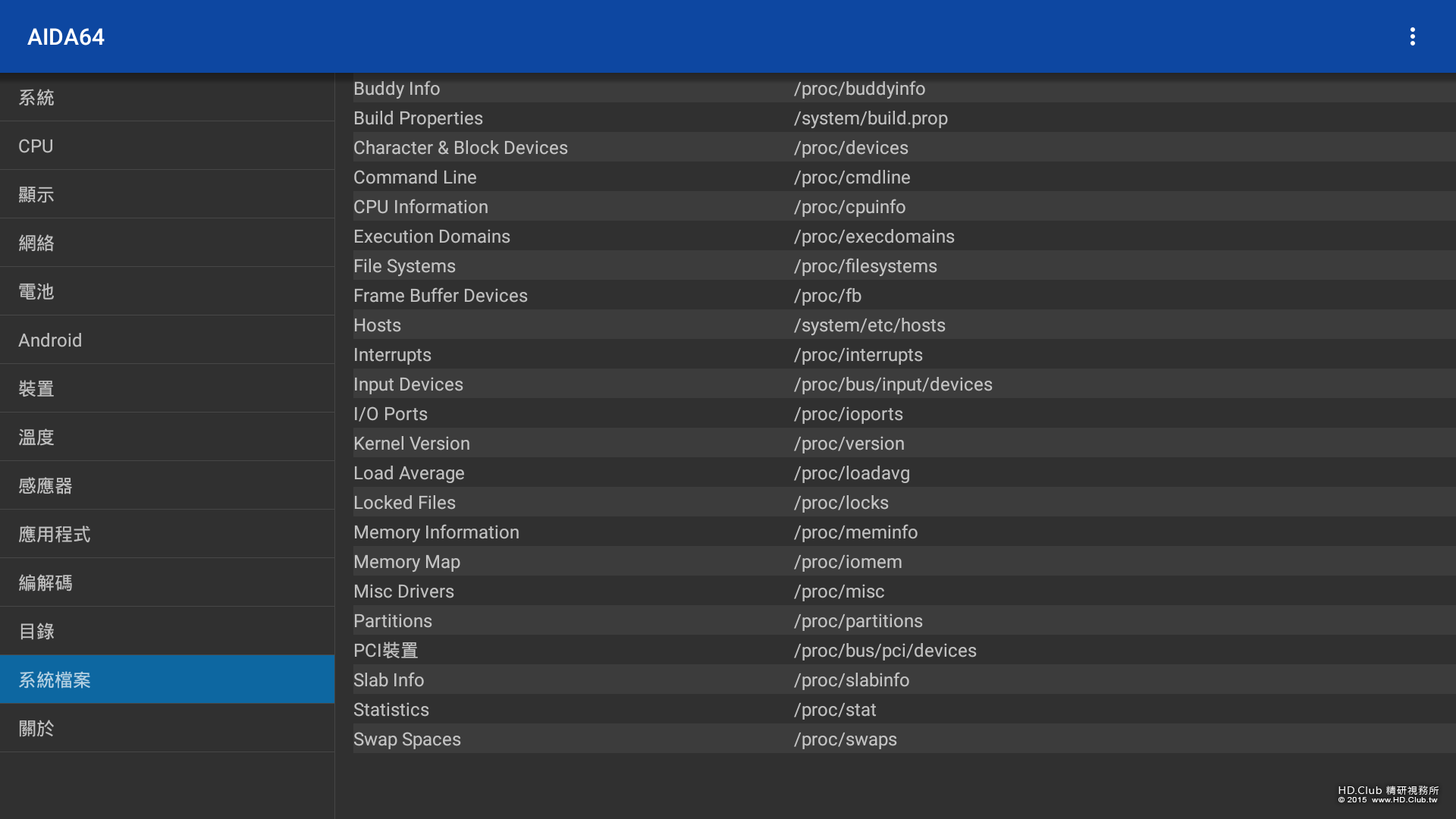Open the /proc/interrupts path entry

click(x=858, y=355)
